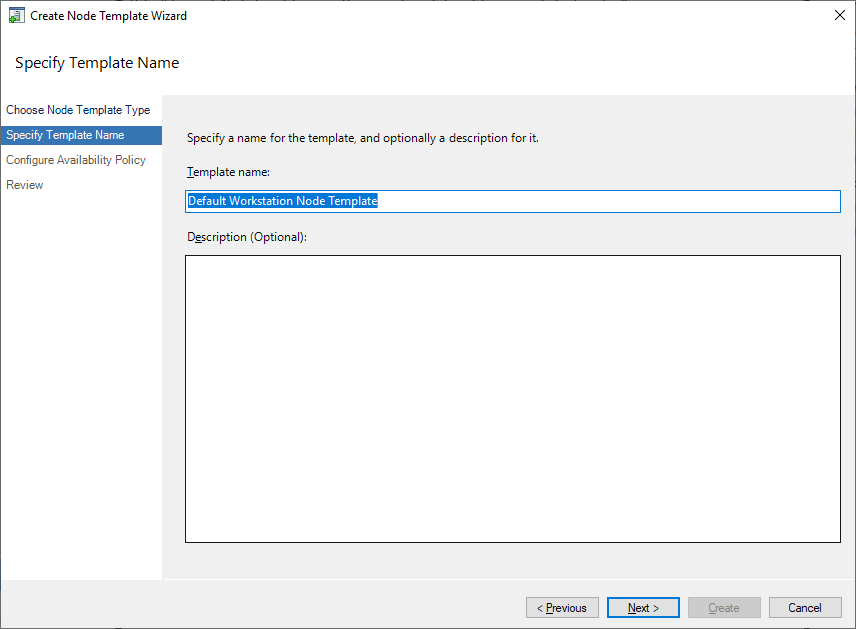Click the Next button to proceed
Viewport: 856px width, 629px height.
click(642, 607)
